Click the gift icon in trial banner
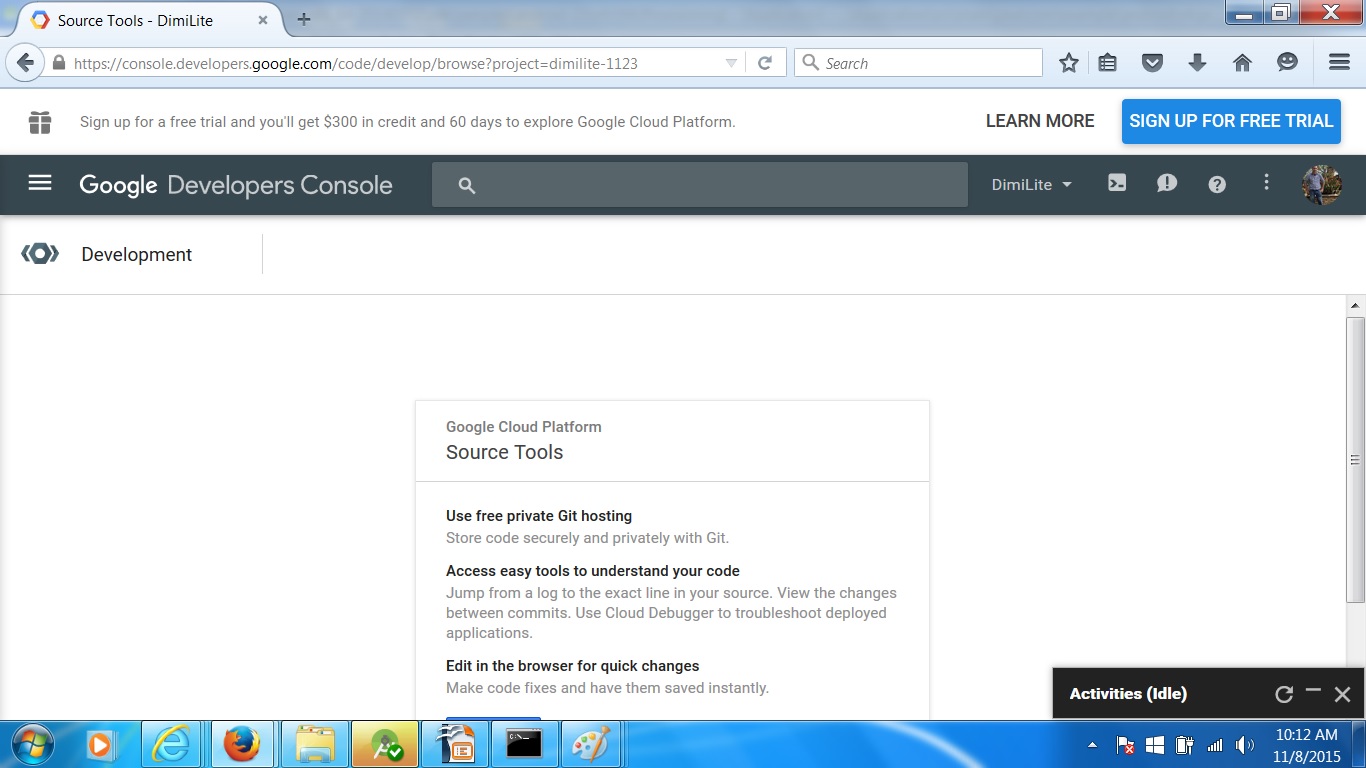Screen dimensions: 1366x768 [x=40, y=122]
